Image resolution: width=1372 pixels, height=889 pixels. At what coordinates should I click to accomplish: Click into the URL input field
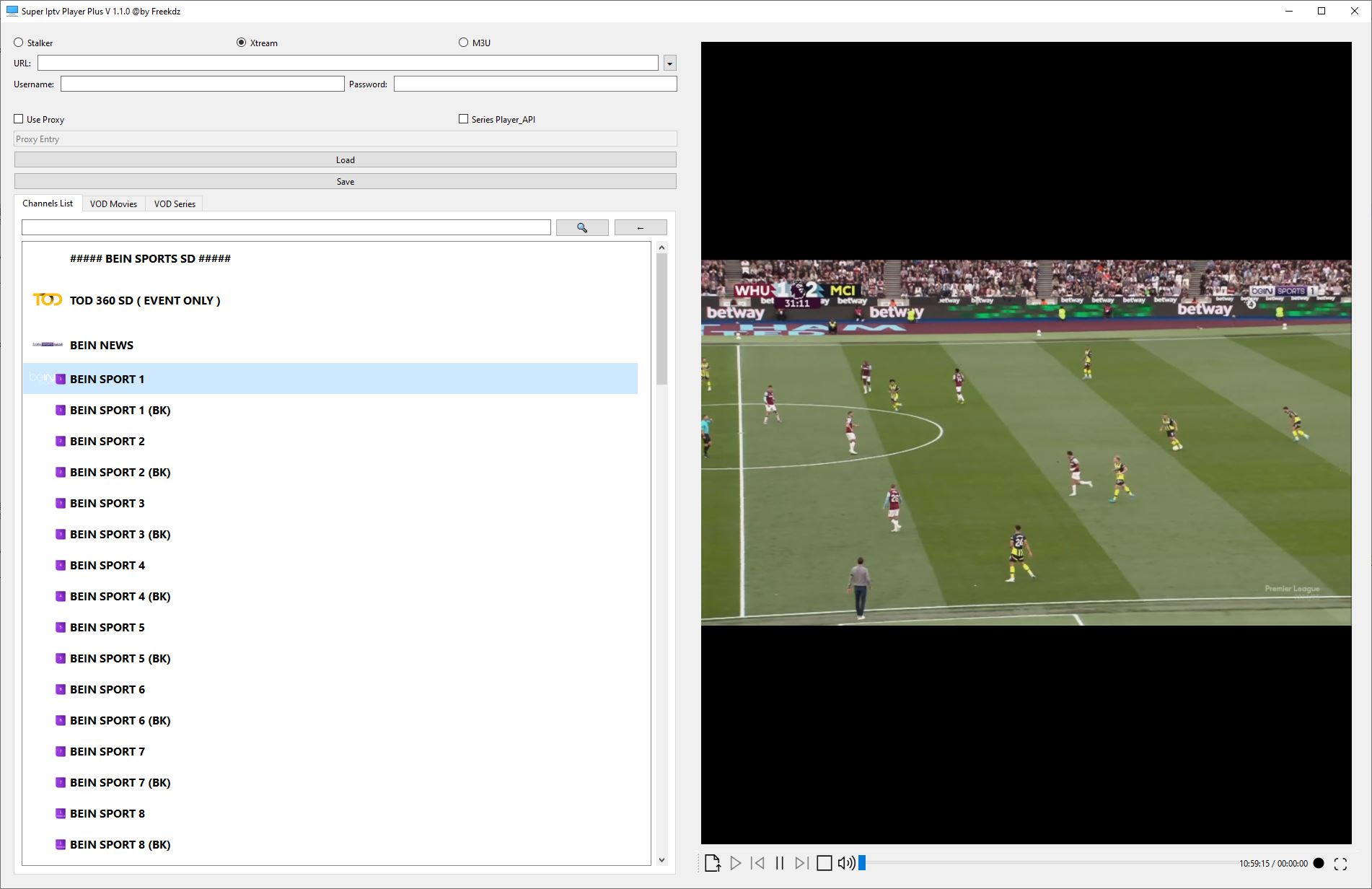[x=348, y=63]
